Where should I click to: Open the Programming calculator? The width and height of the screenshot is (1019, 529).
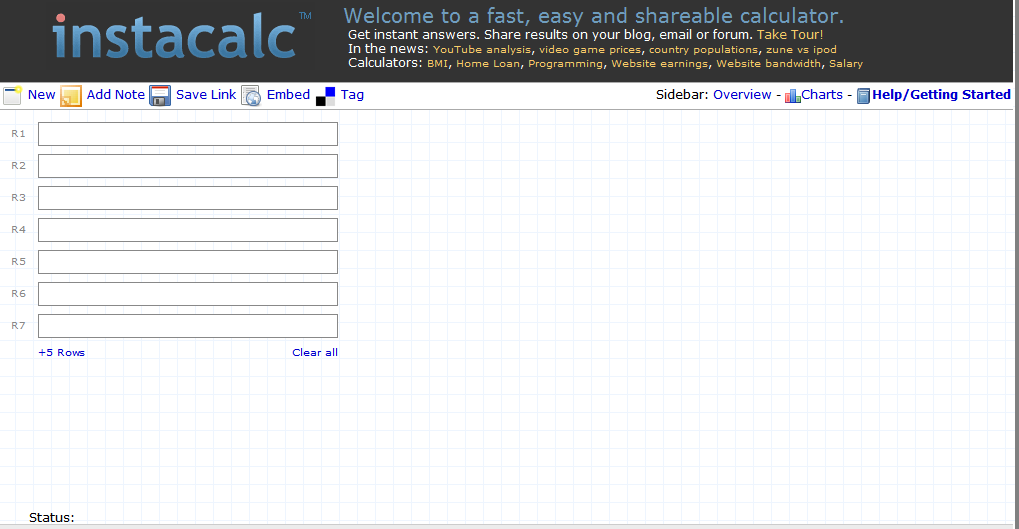(565, 64)
